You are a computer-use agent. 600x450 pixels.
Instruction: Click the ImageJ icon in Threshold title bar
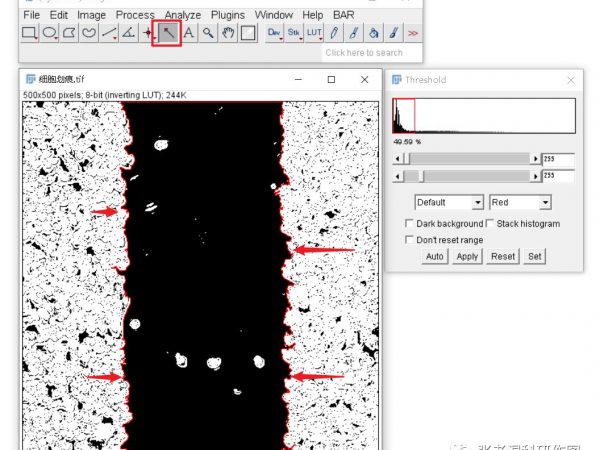(397, 80)
